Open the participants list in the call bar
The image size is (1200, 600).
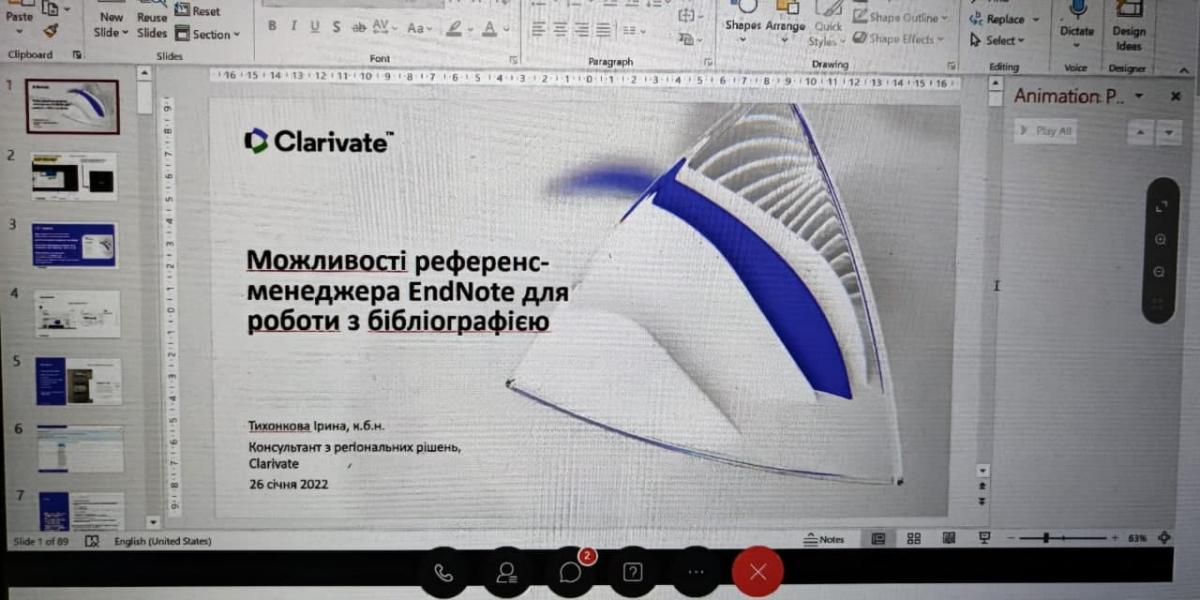(x=507, y=572)
